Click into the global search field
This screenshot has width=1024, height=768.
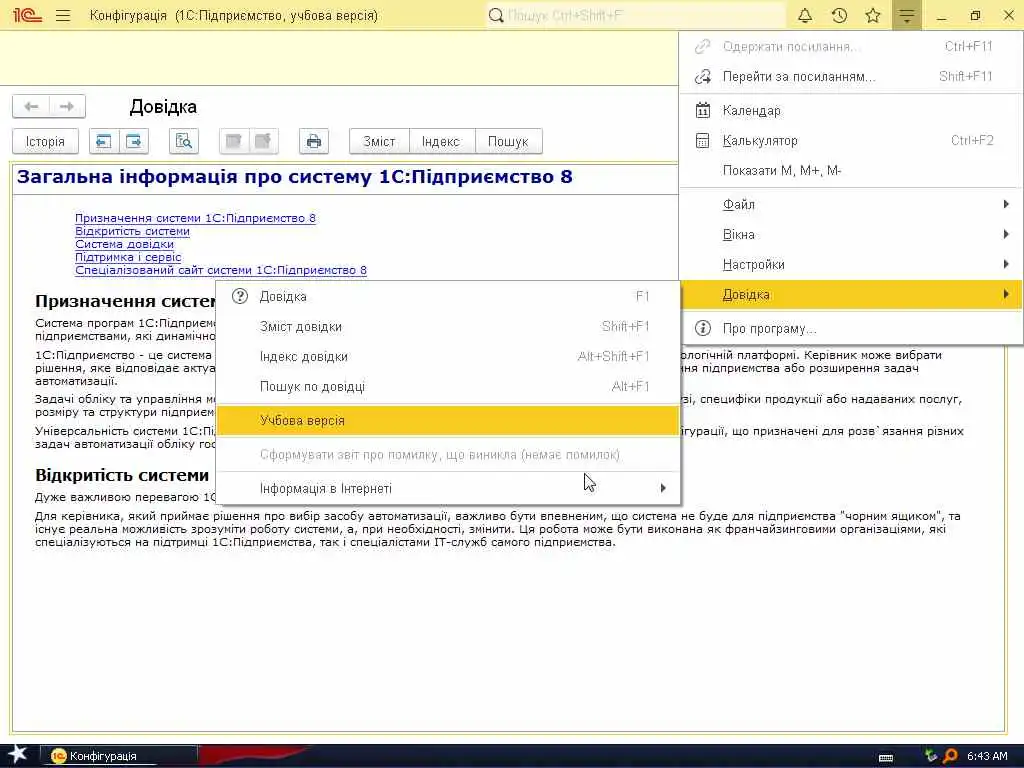[635, 15]
